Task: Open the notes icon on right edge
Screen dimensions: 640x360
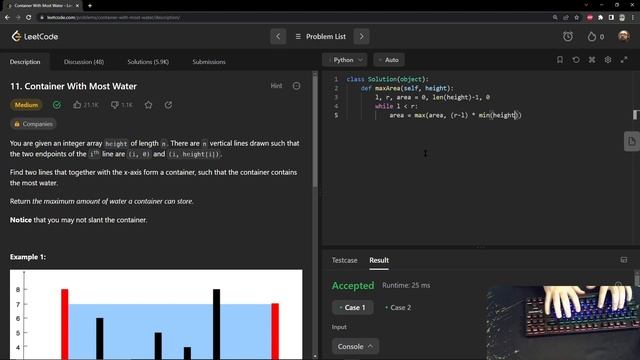Action: [x=631, y=142]
